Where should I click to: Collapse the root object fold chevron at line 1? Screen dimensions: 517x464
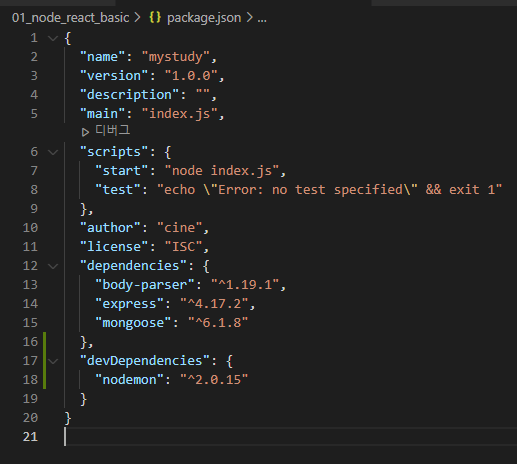click(53, 38)
